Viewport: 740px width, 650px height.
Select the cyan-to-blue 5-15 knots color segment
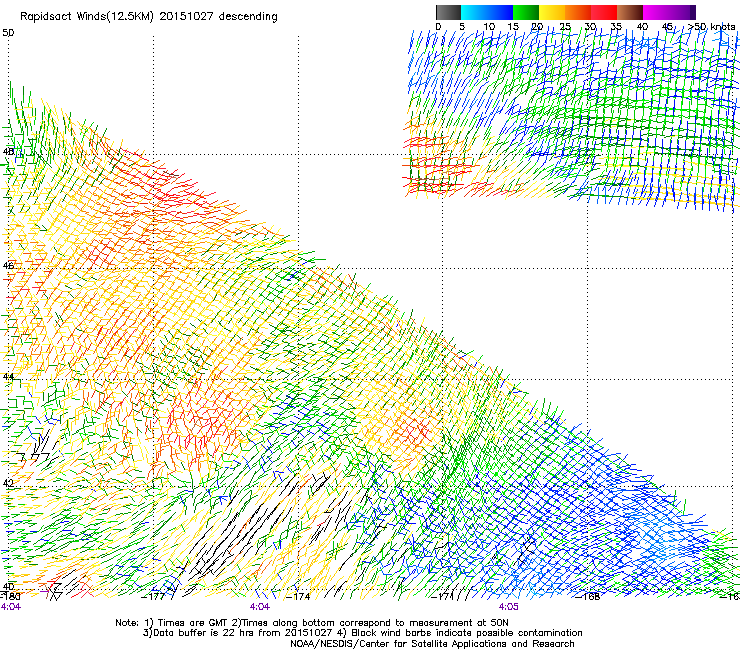click(487, 12)
